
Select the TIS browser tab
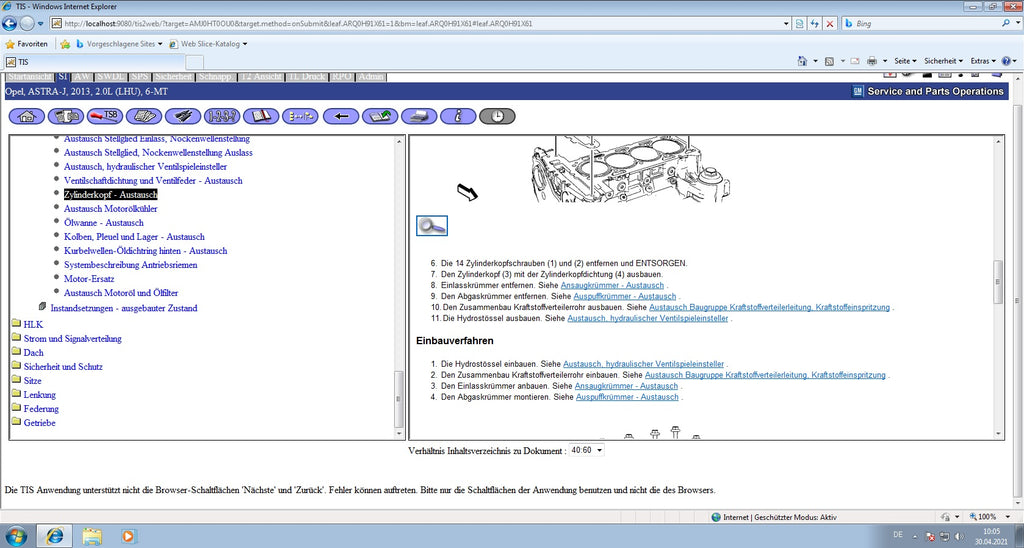[x=94, y=62]
